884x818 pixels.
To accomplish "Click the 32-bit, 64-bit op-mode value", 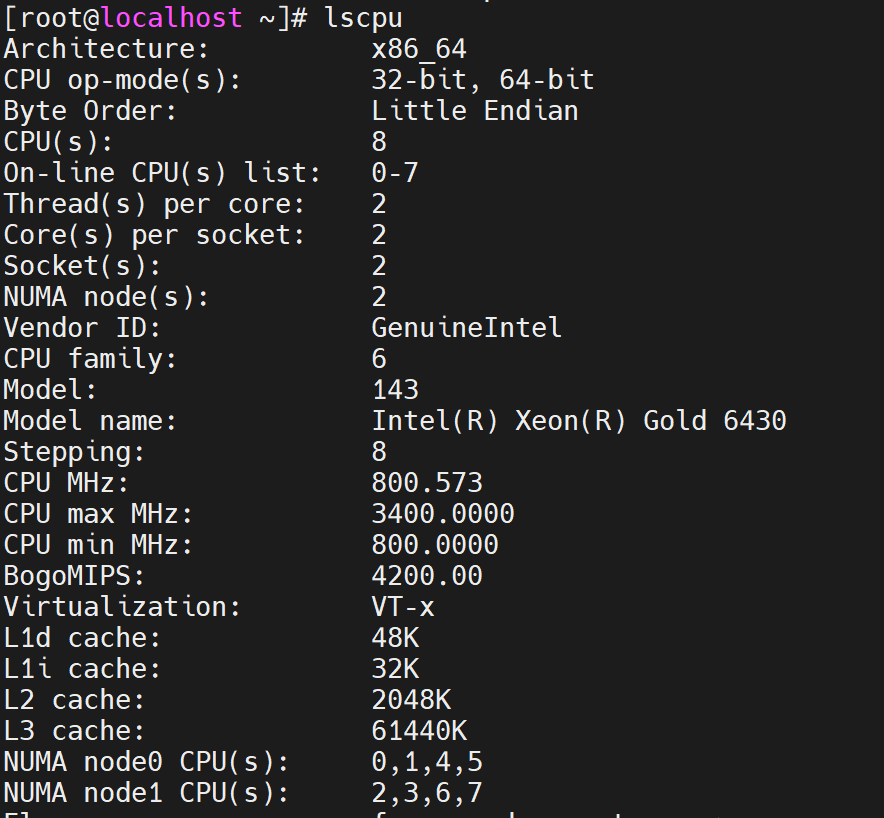I will [483, 80].
